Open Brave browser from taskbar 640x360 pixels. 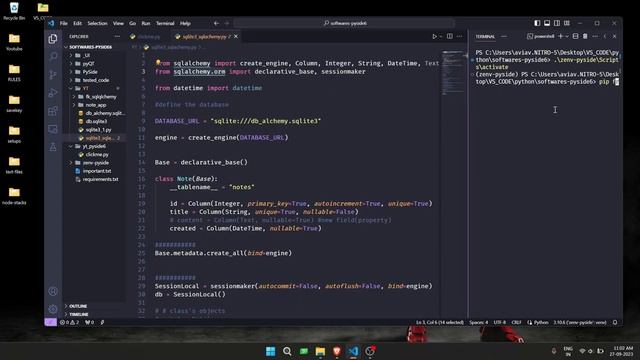[337, 351]
